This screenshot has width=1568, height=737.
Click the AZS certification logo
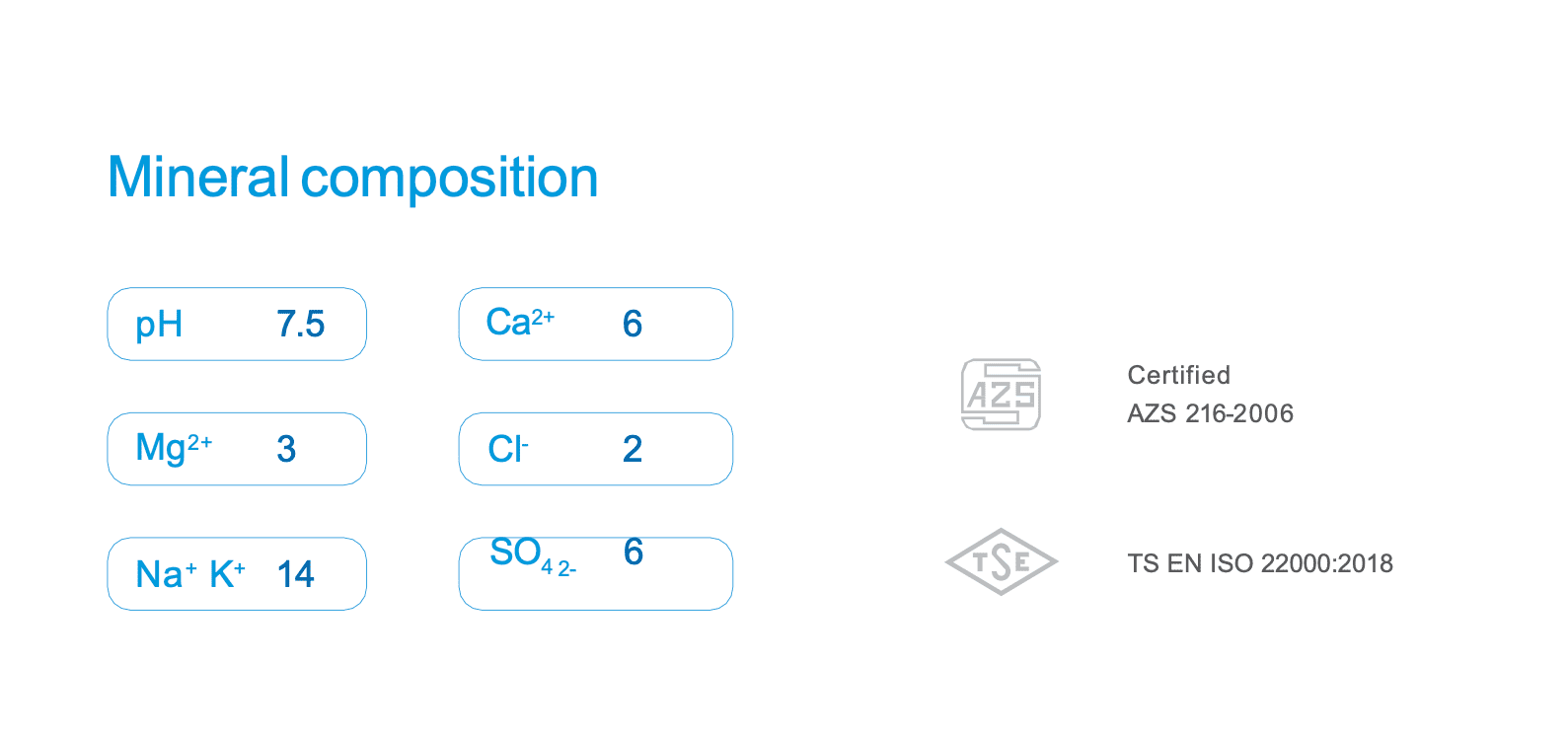1001,395
